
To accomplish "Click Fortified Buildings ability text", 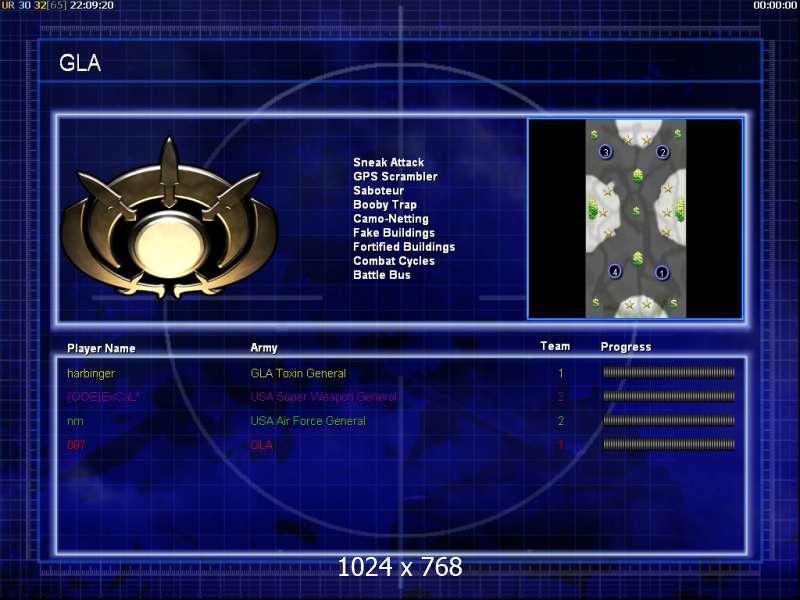I will [x=404, y=247].
